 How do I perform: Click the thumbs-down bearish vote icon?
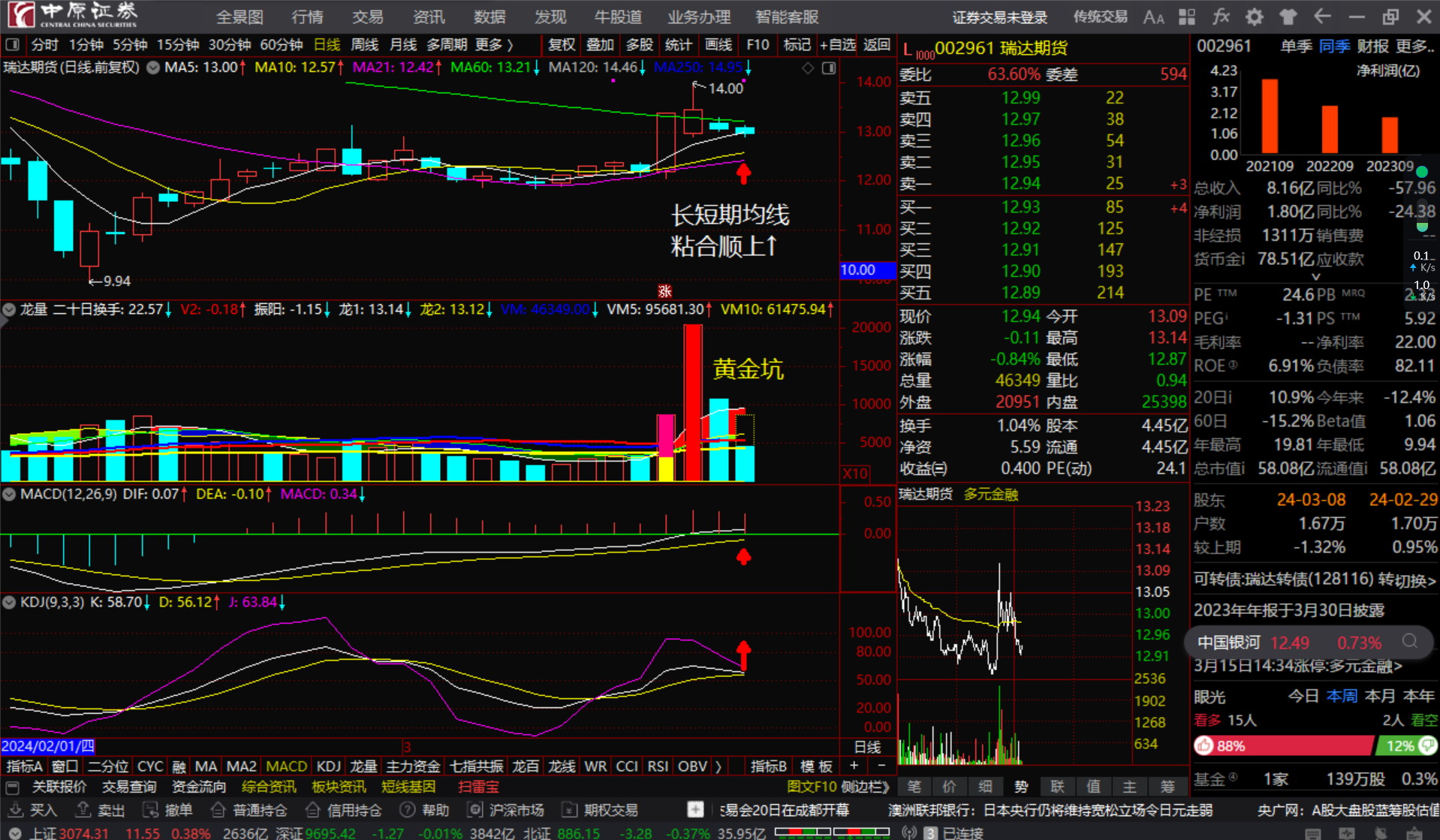tap(1428, 745)
